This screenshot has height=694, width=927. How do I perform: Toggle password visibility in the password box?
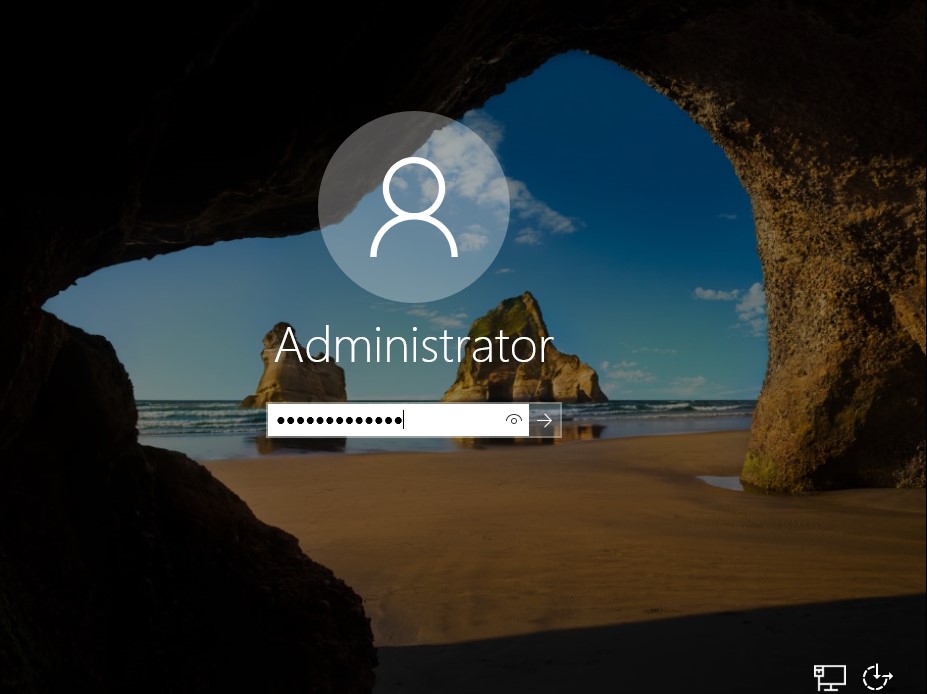pos(514,421)
